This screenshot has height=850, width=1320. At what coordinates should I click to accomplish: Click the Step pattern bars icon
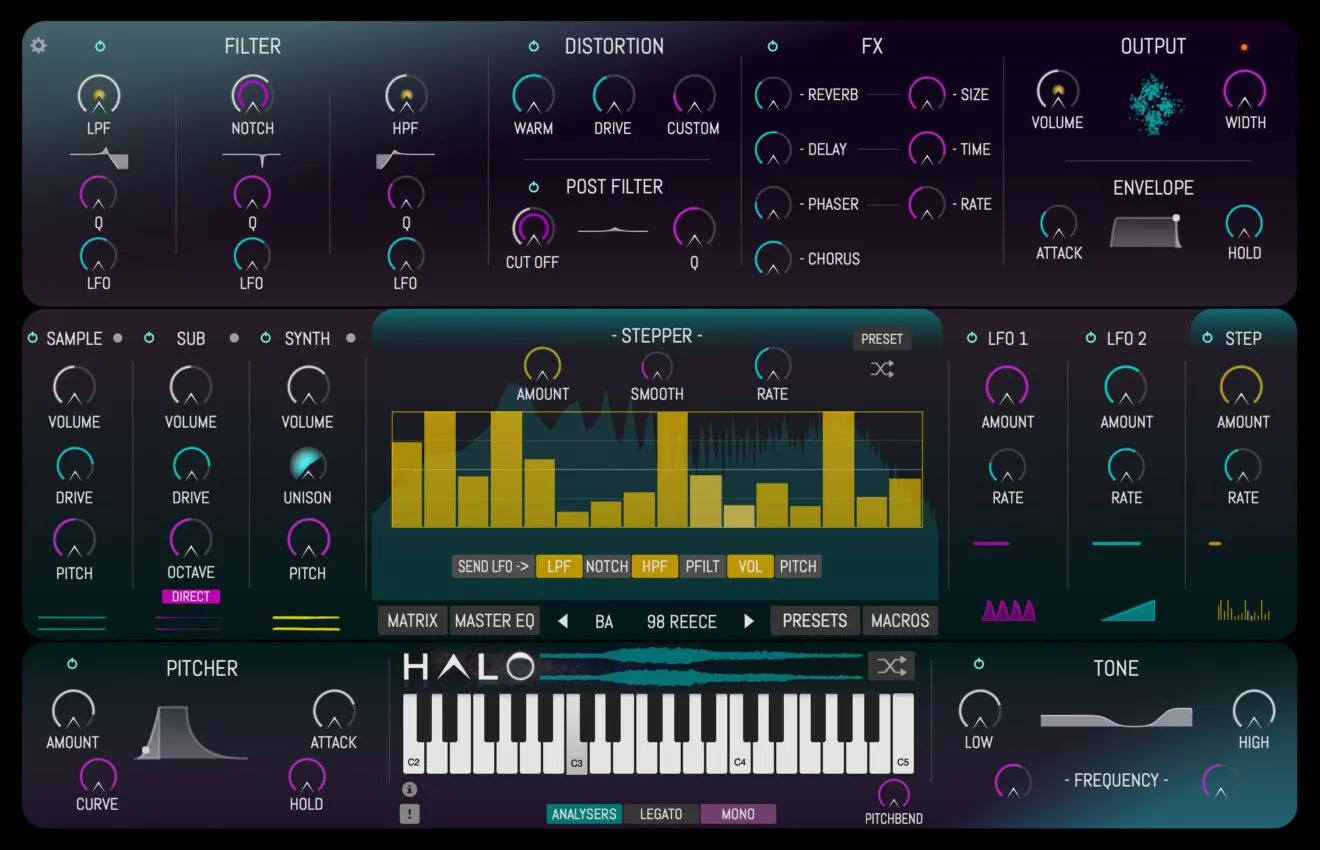tap(1243, 610)
